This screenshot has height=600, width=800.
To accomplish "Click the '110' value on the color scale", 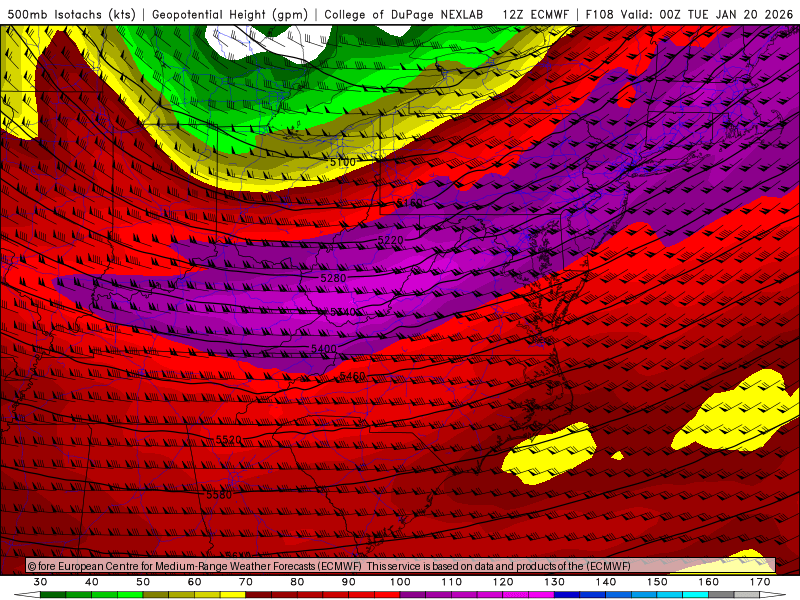I will point(452,582).
